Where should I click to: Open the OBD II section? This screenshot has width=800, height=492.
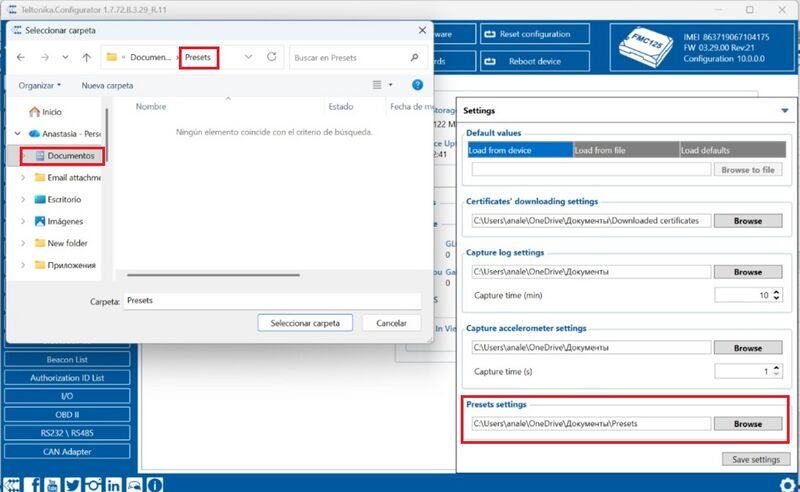pos(67,414)
